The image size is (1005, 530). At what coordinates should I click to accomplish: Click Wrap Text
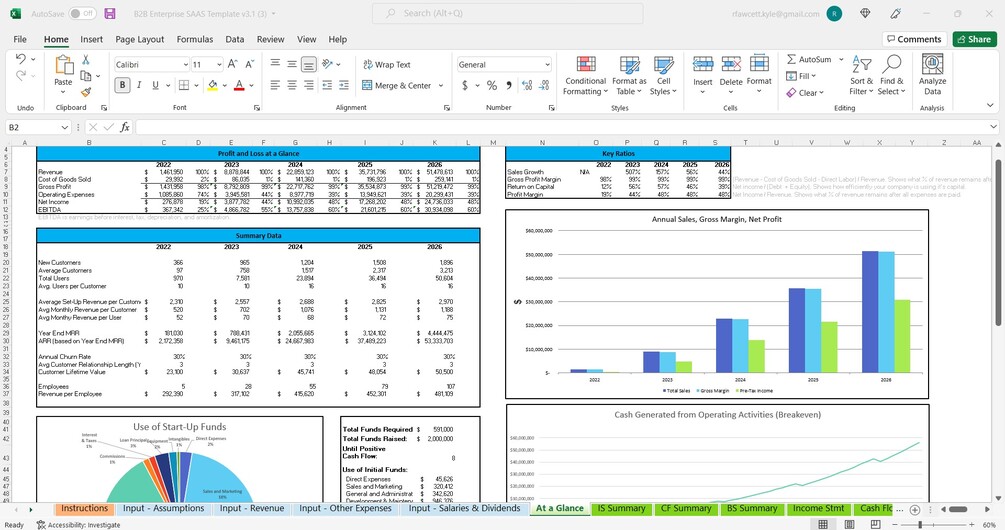tap(386, 65)
